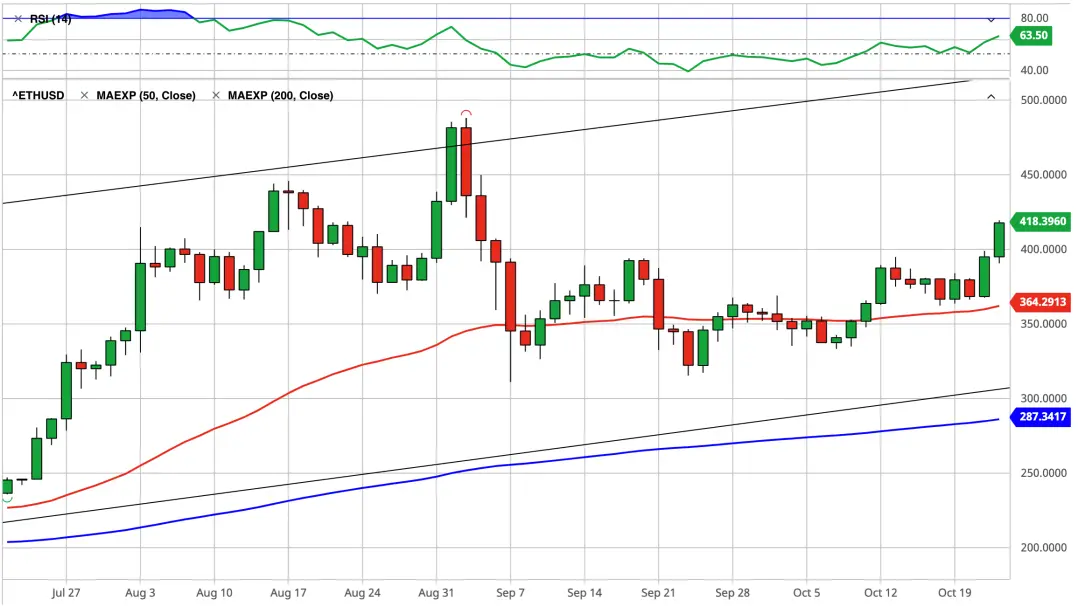Click the ^ETHUSD symbol label
The height and width of the screenshot is (606, 1078).
click(x=38, y=96)
